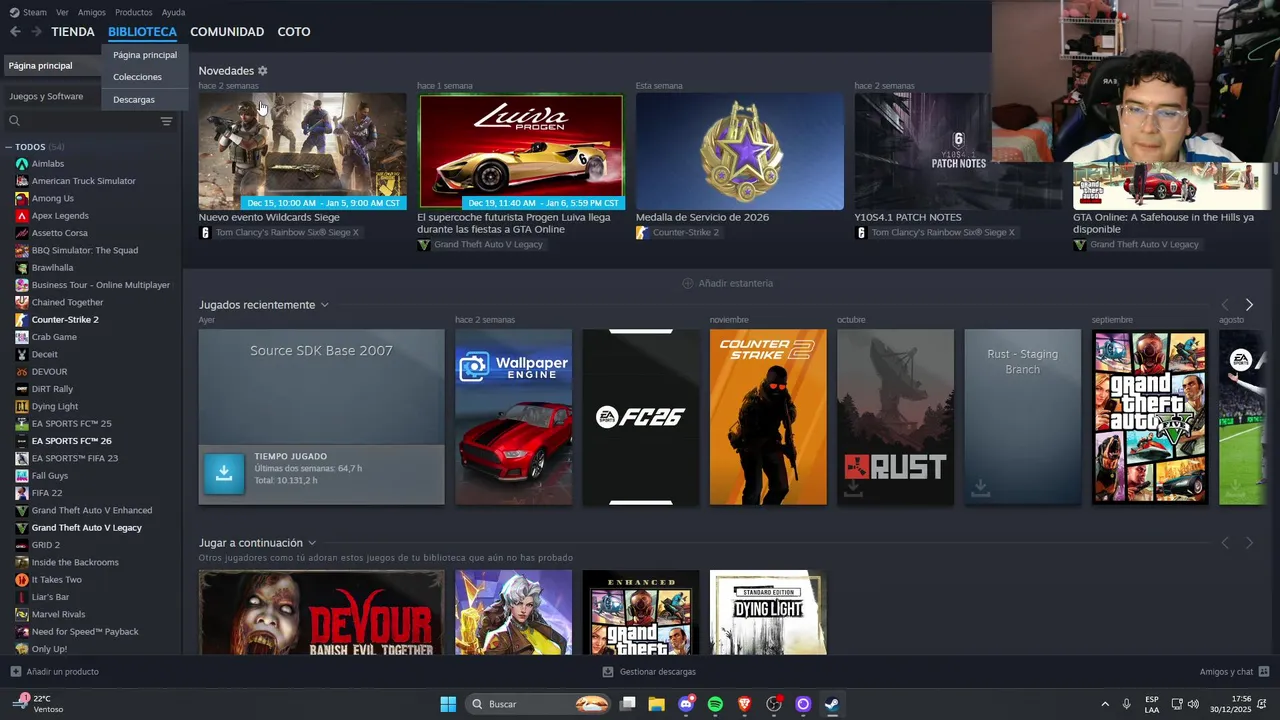Click the Aimlabs game icon

coord(22,164)
